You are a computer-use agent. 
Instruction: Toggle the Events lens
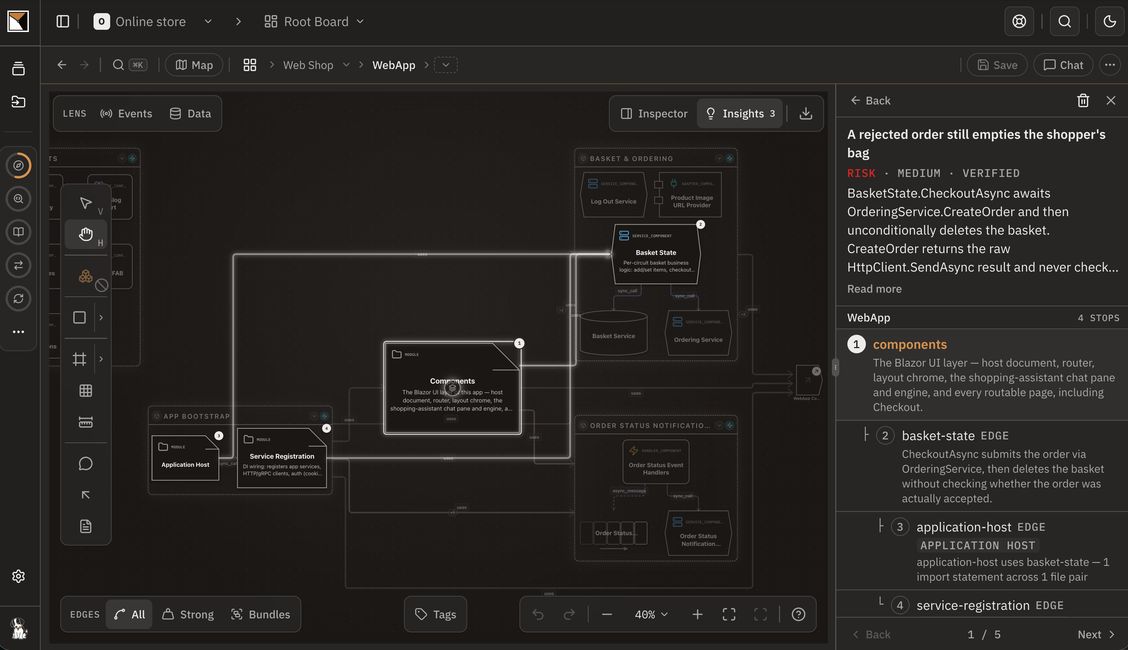coord(126,114)
